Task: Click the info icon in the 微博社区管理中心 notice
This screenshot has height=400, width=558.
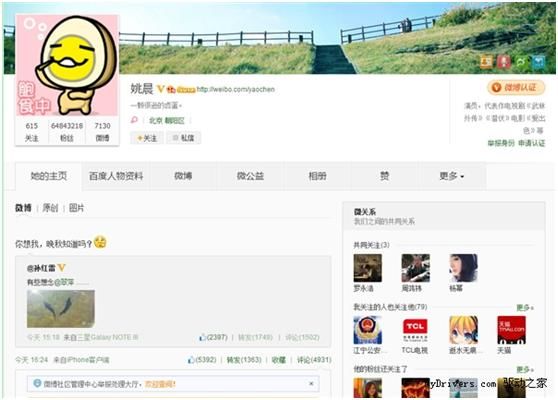Action: [x=37, y=383]
